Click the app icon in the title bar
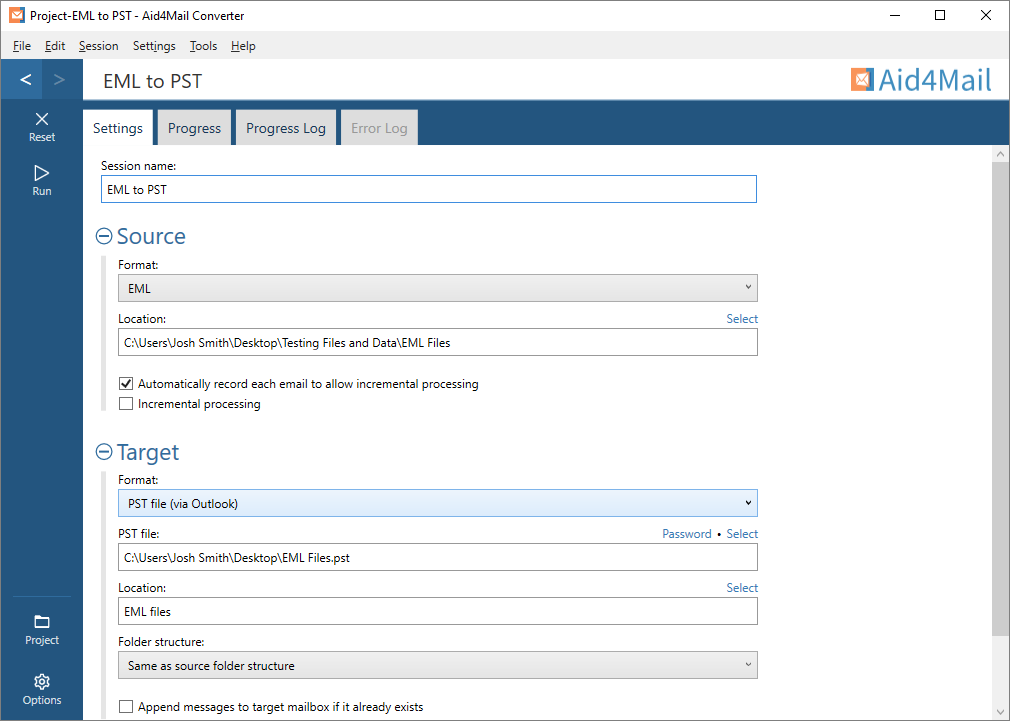1010x721 pixels. click(16, 15)
